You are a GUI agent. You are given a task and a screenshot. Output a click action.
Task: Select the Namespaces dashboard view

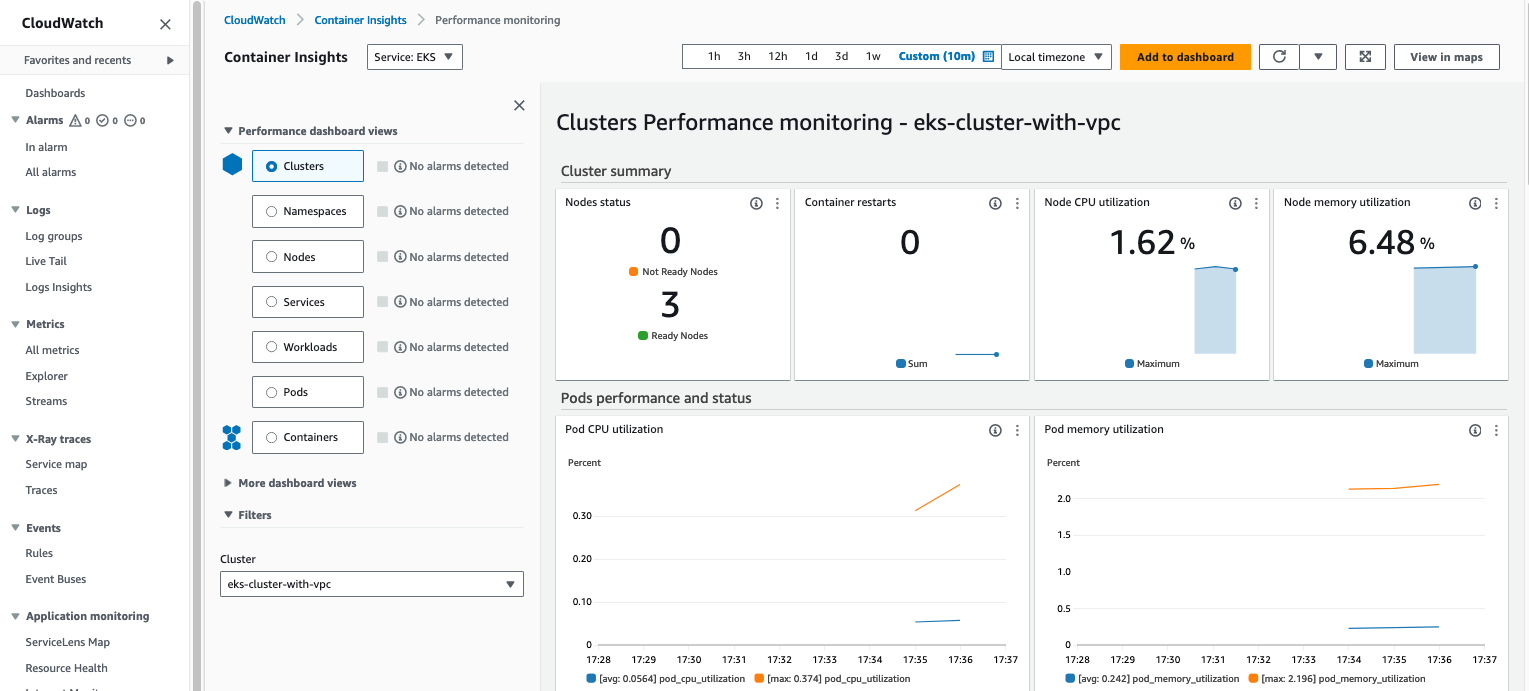click(308, 211)
